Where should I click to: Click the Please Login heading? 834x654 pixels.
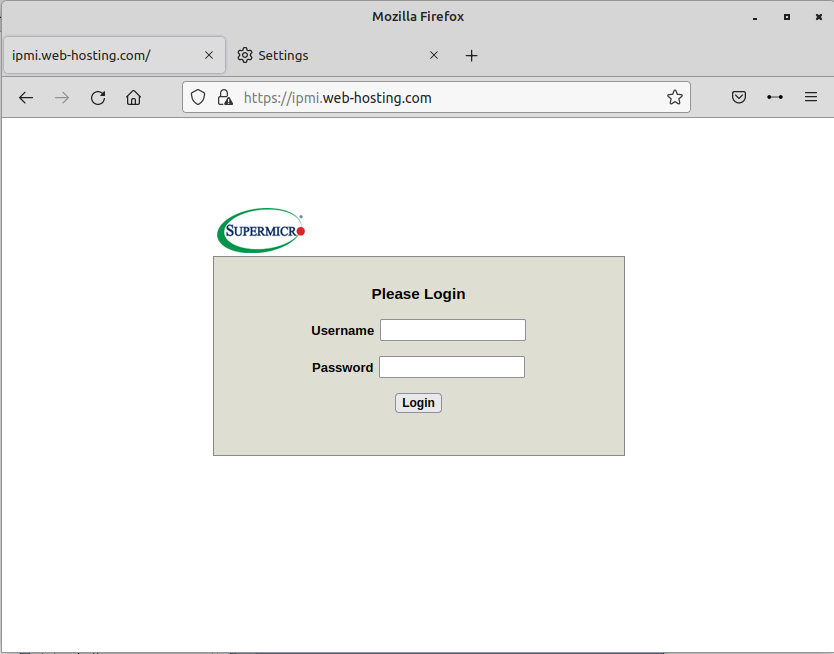pos(418,294)
